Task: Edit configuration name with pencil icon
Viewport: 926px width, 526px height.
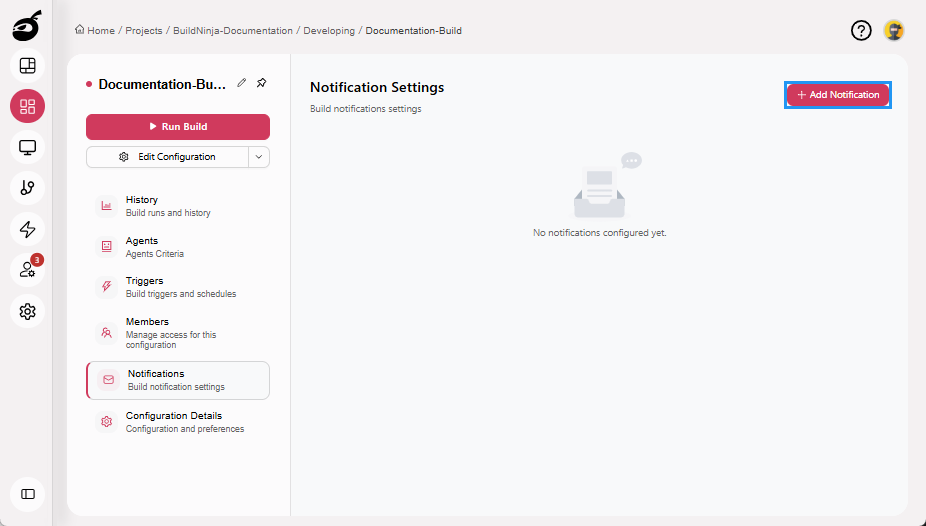Action: [242, 83]
